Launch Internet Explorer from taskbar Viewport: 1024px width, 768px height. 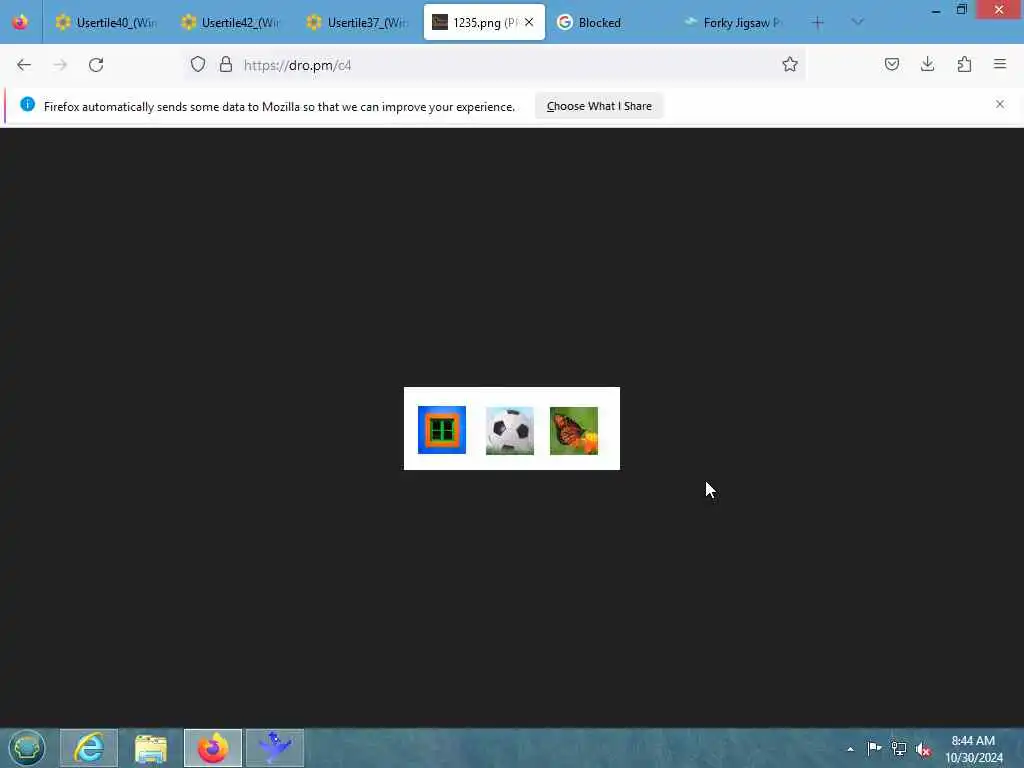coord(89,748)
